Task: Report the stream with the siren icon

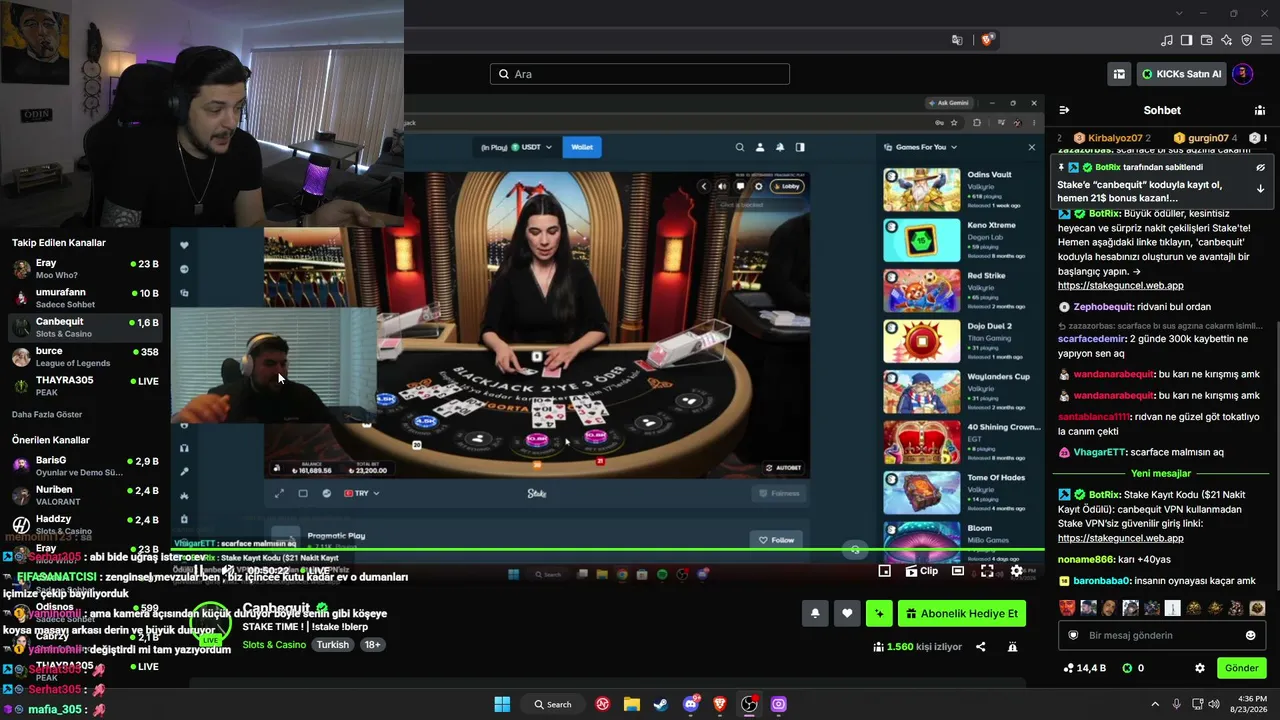Action: [1012, 647]
